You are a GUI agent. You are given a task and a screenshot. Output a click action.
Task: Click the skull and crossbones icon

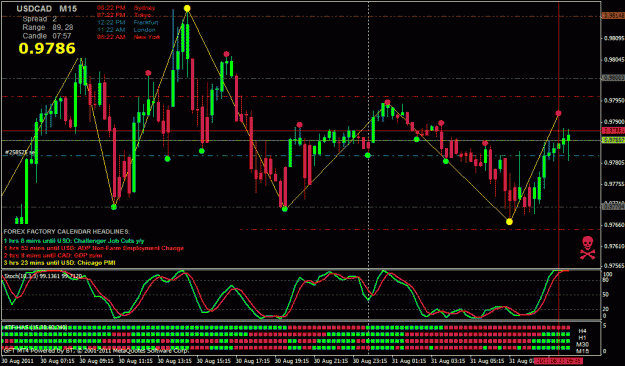coord(587,247)
